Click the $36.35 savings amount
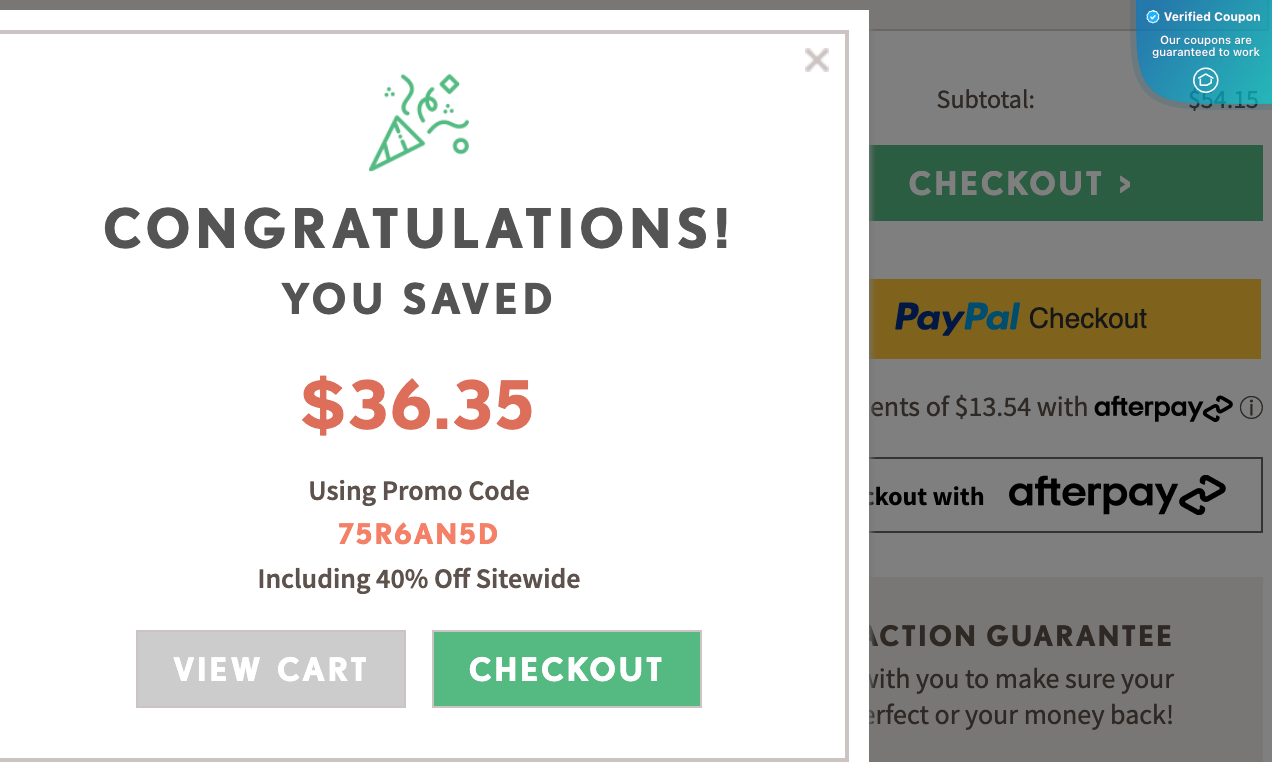This screenshot has width=1272, height=762. tap(418, 405)
